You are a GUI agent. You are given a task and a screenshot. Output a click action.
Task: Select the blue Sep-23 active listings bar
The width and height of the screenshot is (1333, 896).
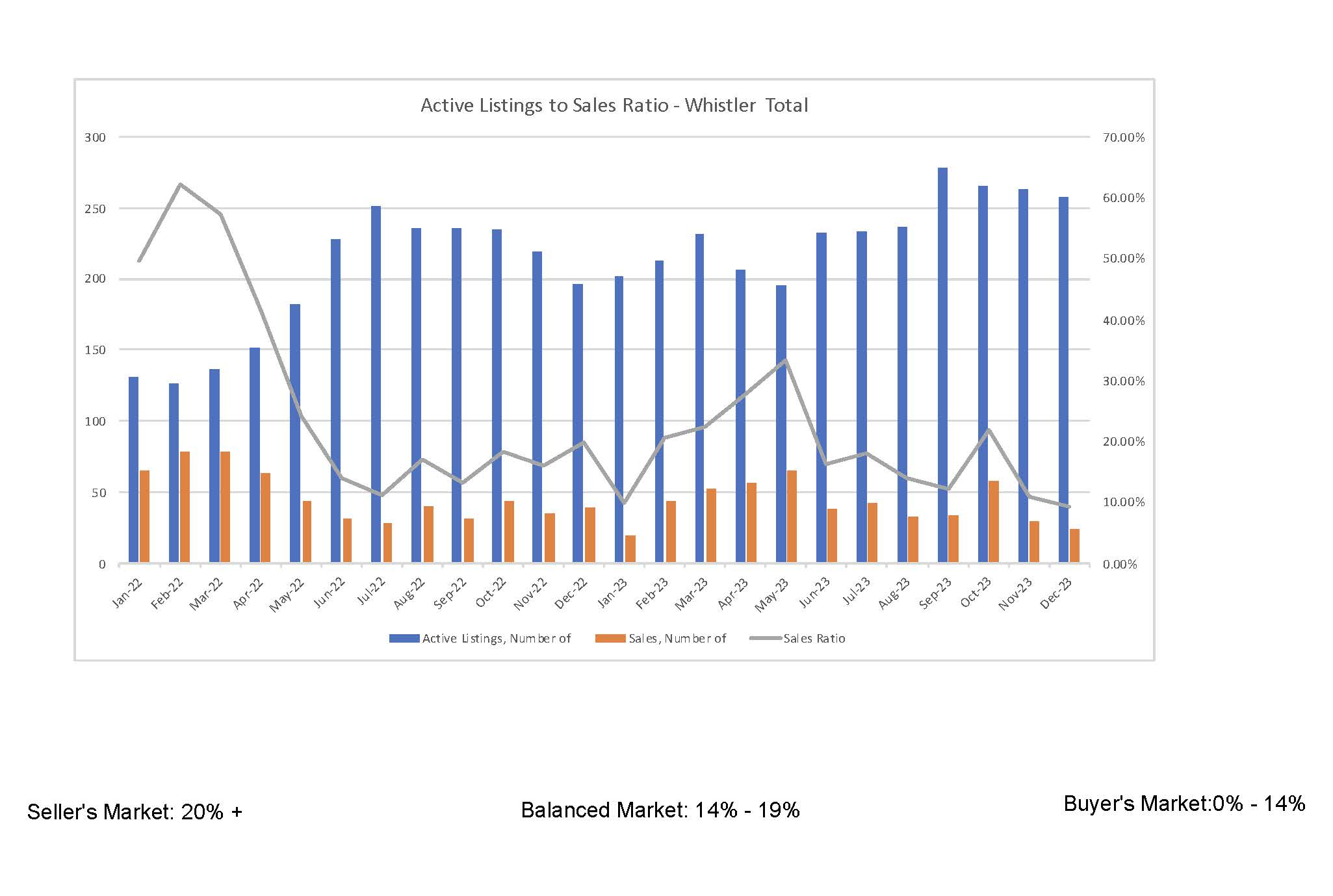coord(942,365)
